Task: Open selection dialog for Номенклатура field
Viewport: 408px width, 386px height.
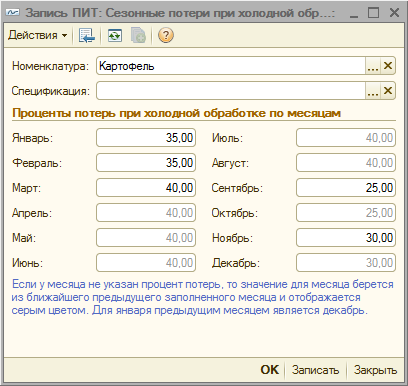Action: pos(373,66)
